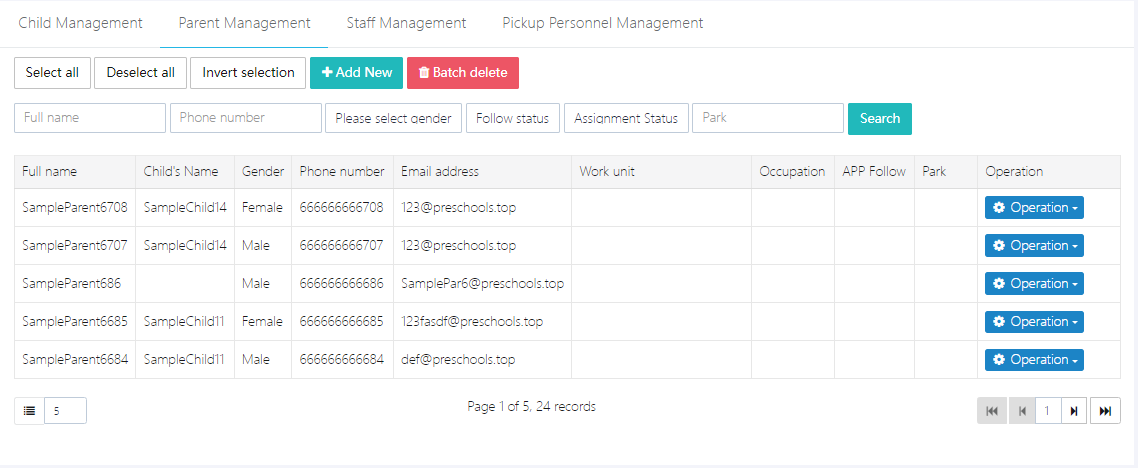
Task: Click the teal Search button
Action: click(880, 118)
